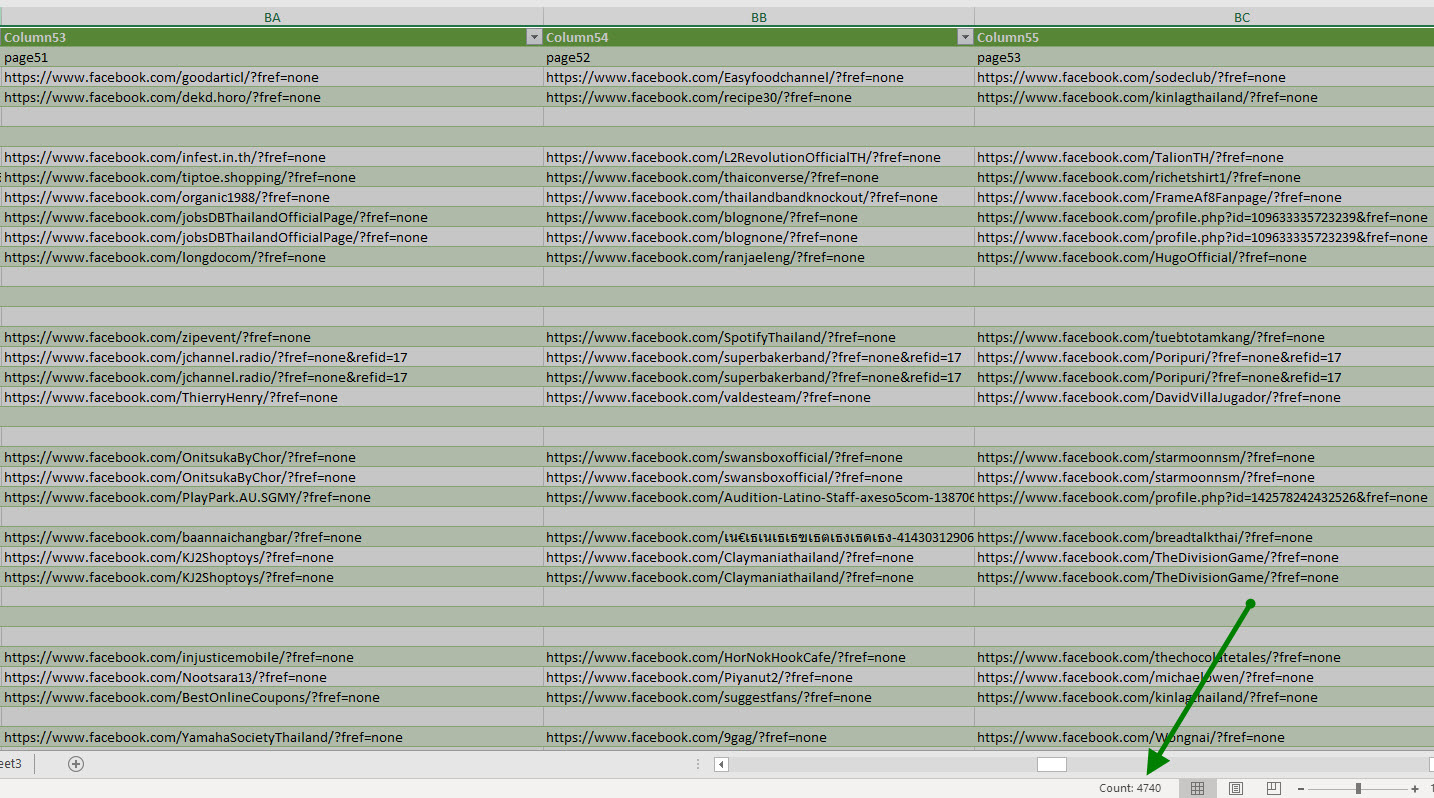Screen dimensions: 1434x798
Task: Click the horizontal scrollbar thumb
Action: [1052, 764]
